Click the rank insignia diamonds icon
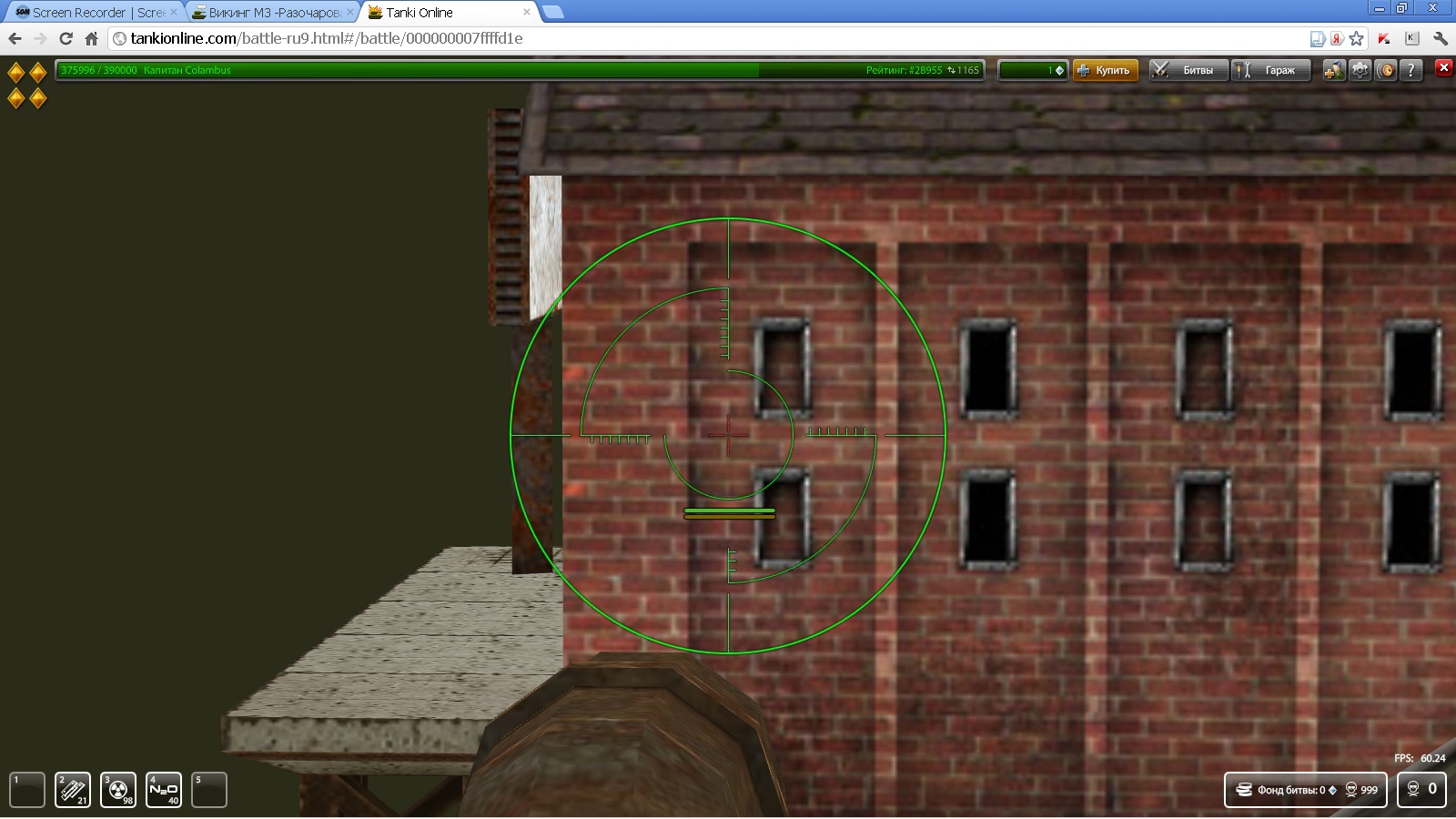This screenshot has height=819, width=1456. pos(27,85)
